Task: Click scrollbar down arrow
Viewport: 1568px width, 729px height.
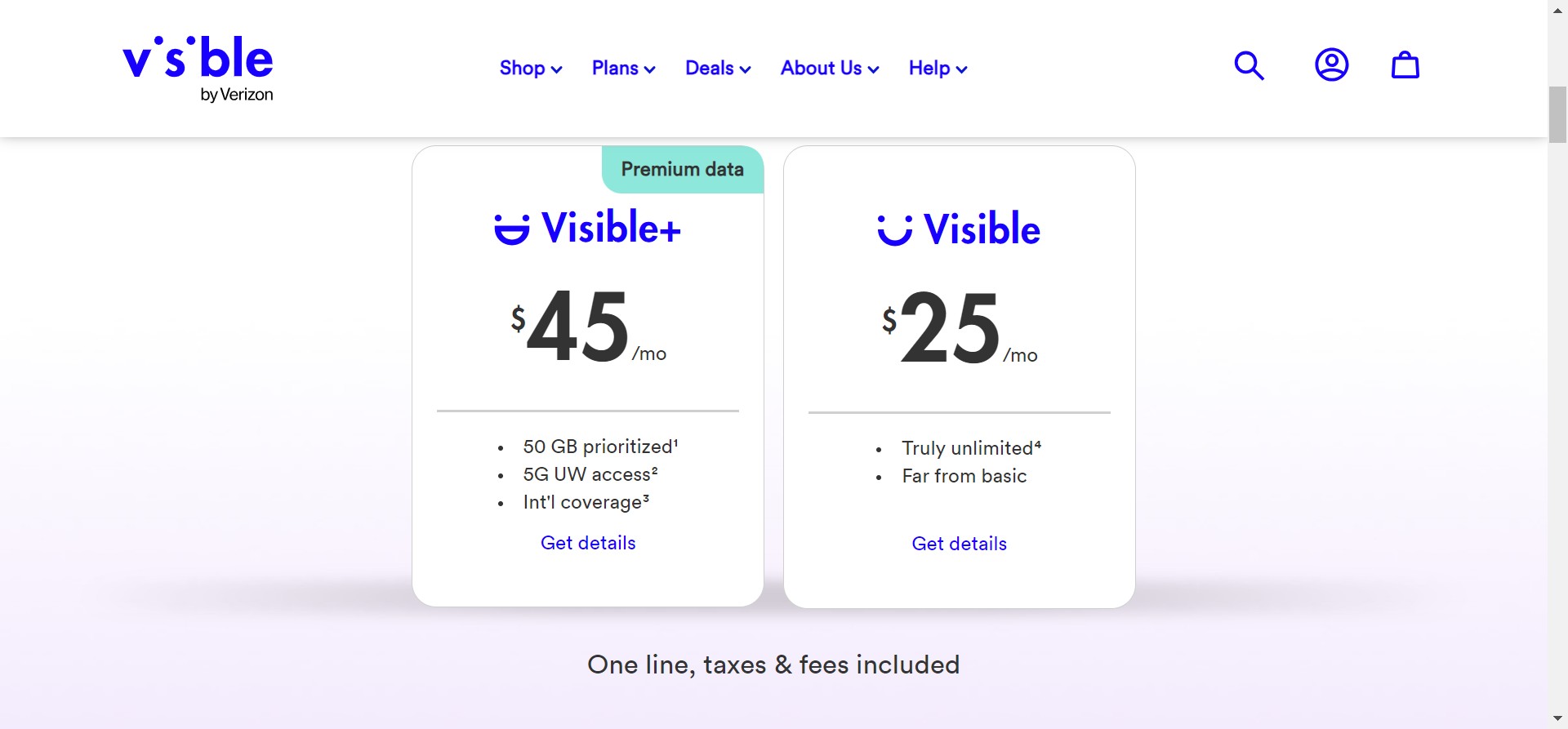Action: point(1557,719)
